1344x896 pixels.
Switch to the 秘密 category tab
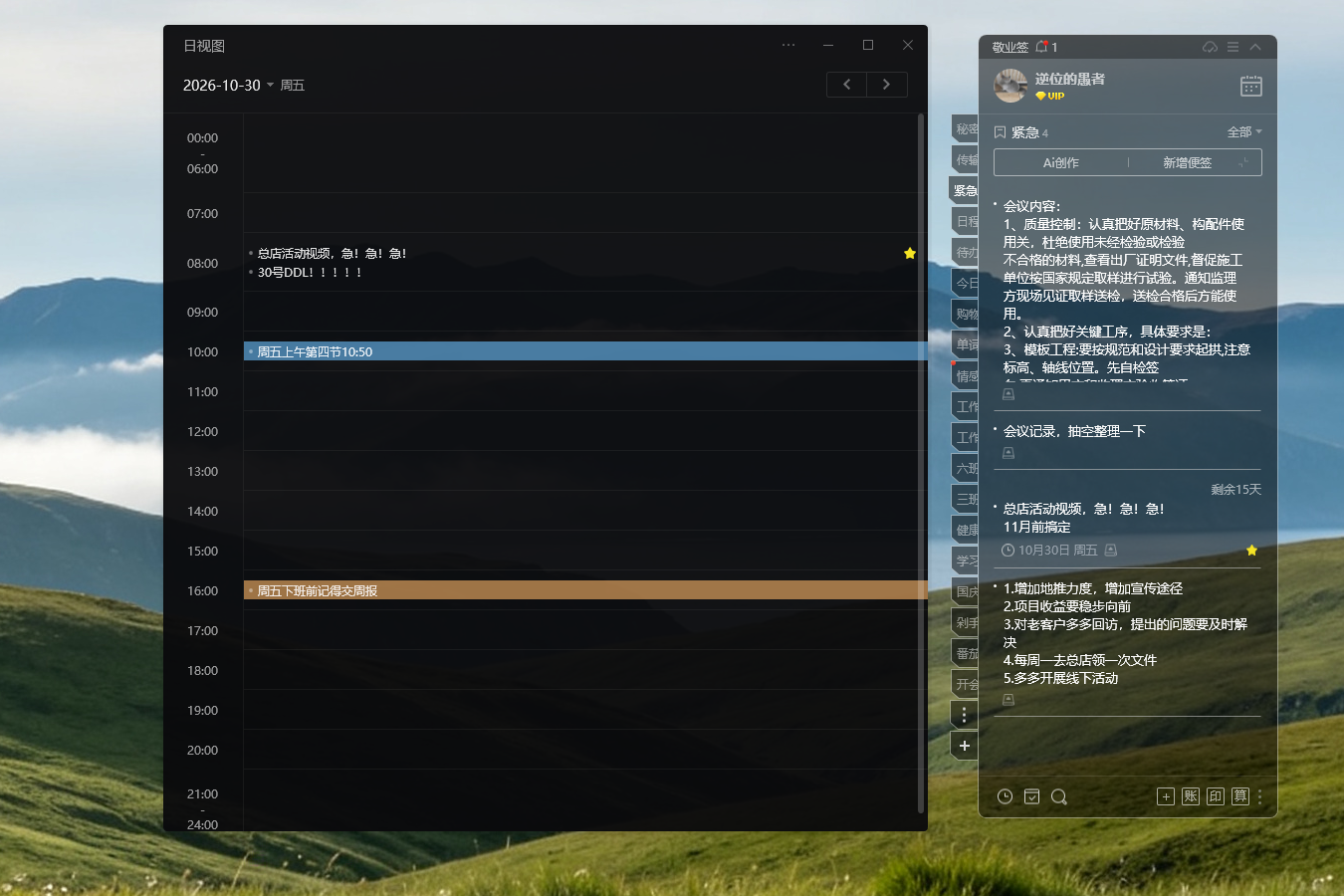pos(965,128)
